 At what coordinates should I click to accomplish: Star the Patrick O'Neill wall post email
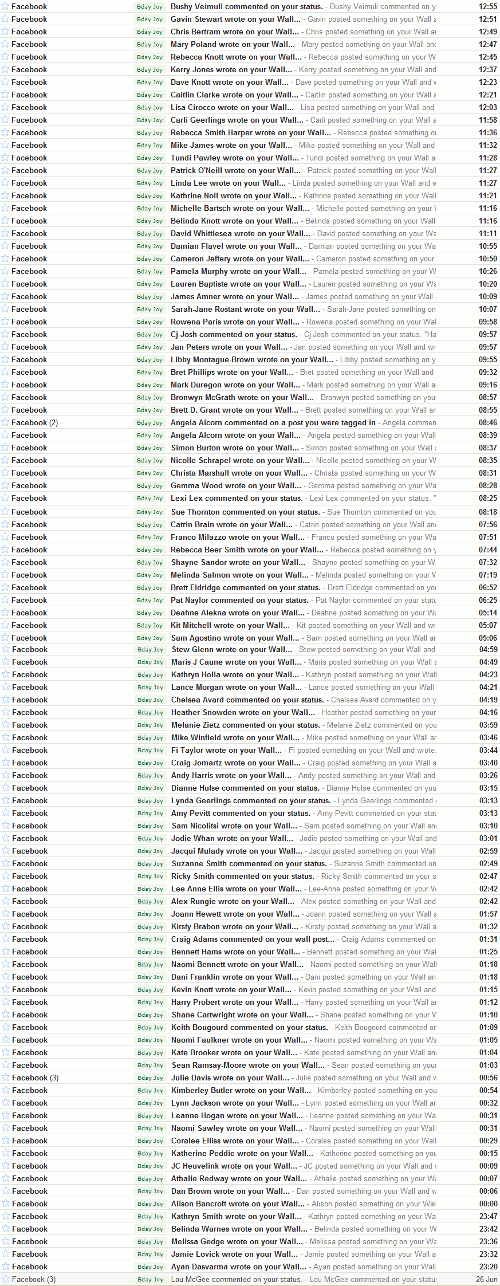tap(6, 170)
